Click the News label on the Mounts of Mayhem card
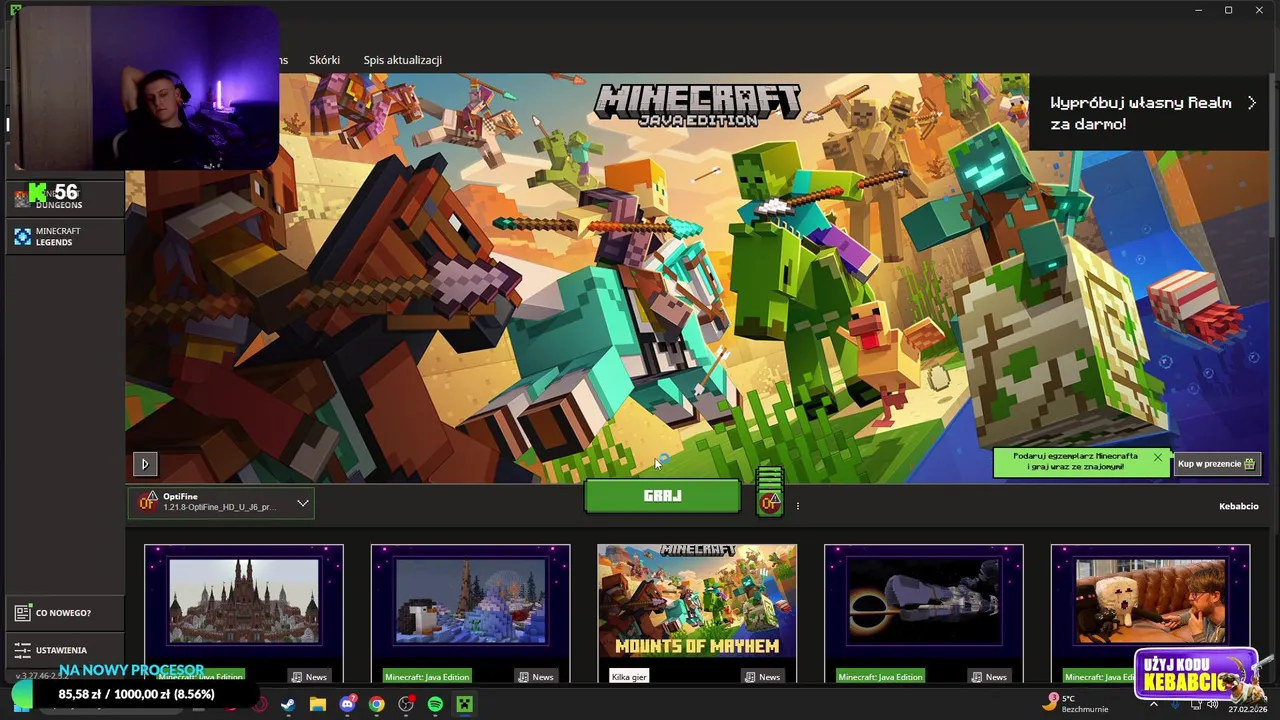Screen dimensions: 1280x720 (x=763, y=677)
